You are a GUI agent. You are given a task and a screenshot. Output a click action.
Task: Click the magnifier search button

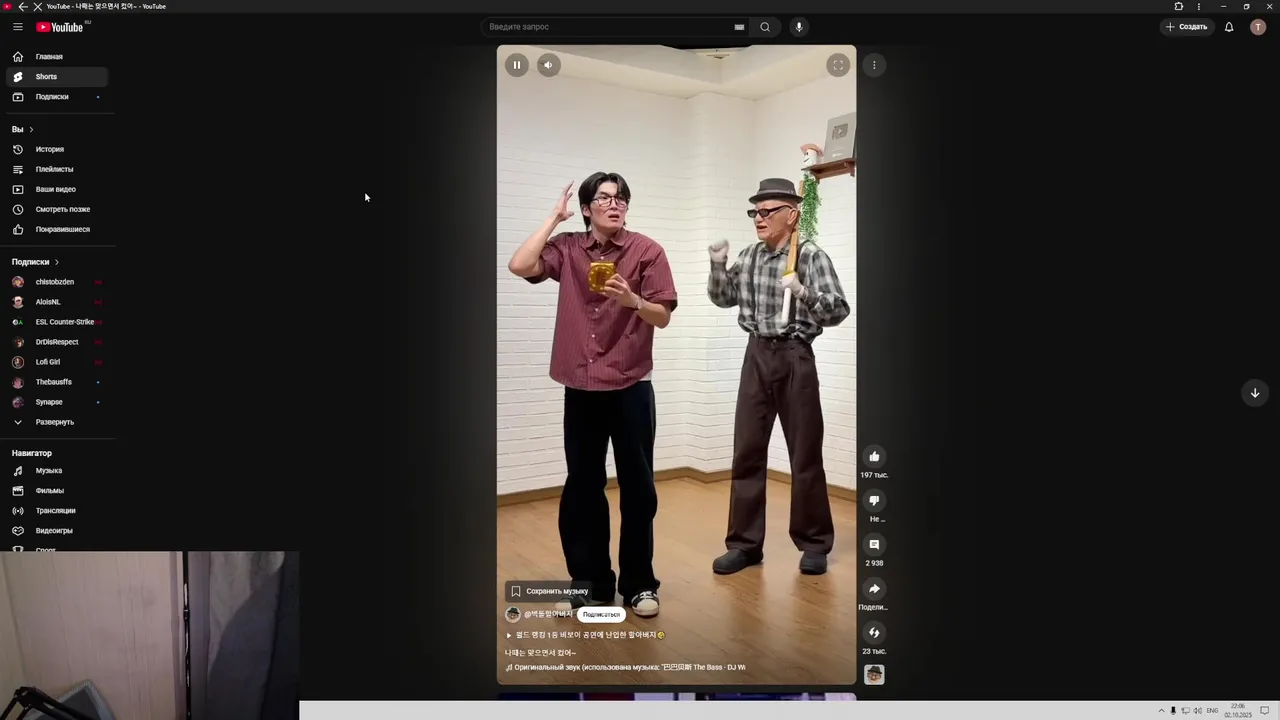[765, 27]
